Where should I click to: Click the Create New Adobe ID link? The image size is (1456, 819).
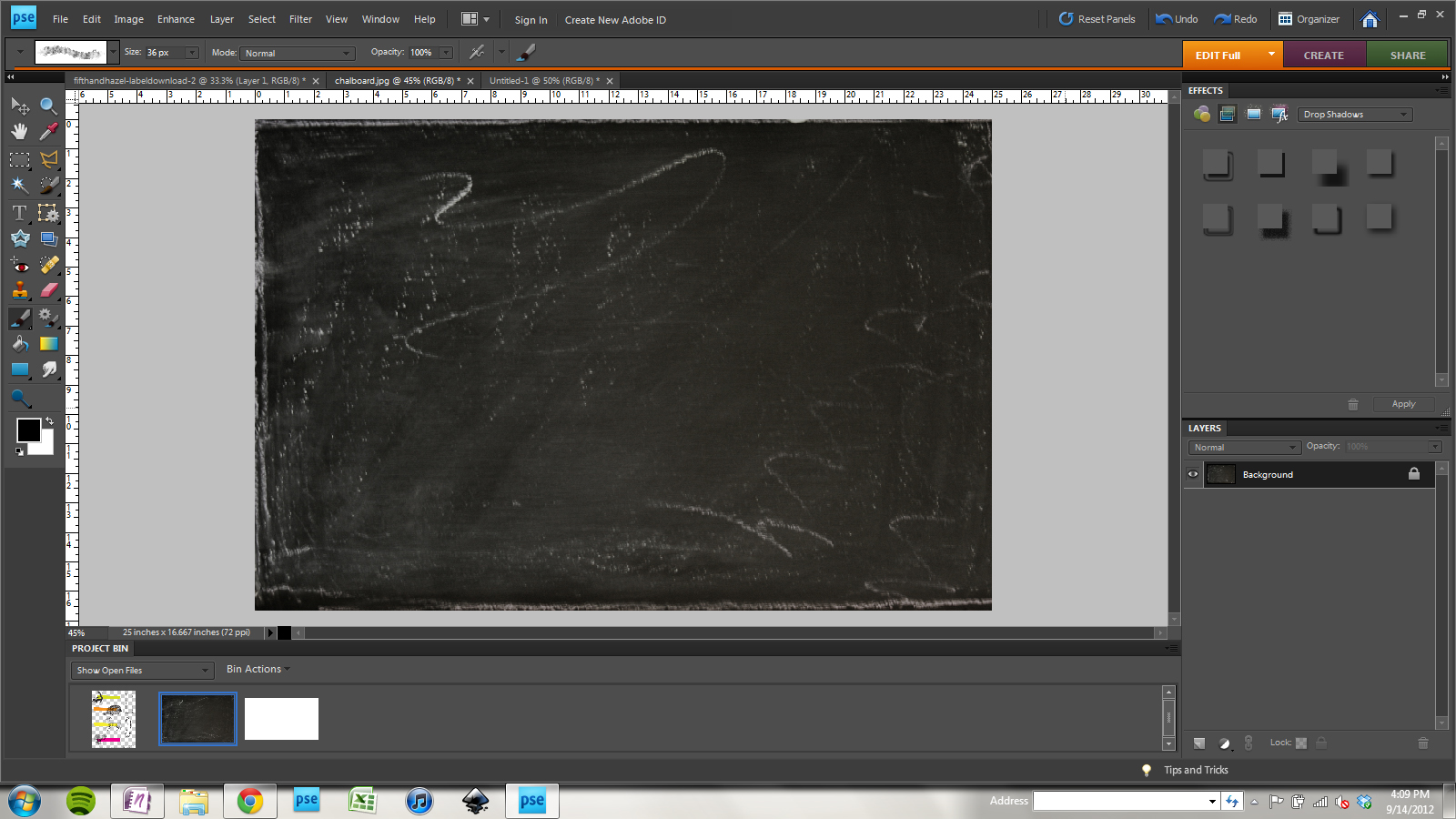[615, 19]
